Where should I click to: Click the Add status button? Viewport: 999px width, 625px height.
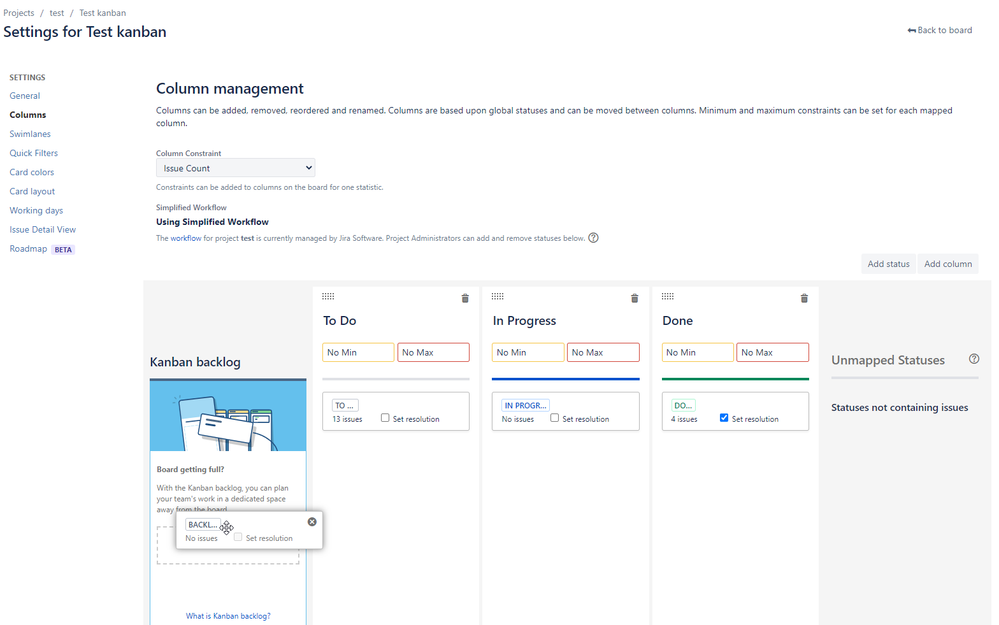pos(888,264)
